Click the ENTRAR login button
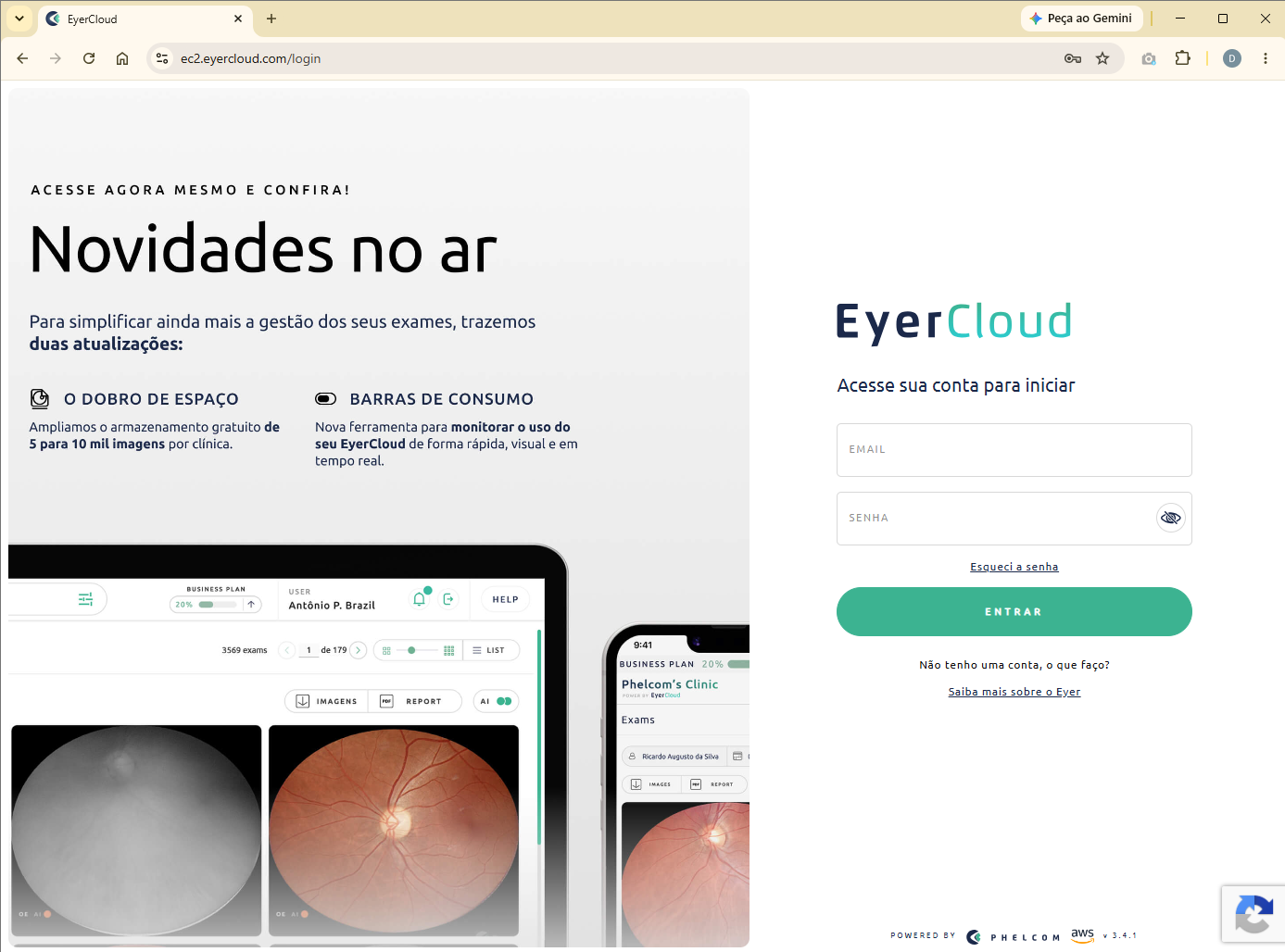This screenshot has width=1285, height=952. click(1014, 612)
